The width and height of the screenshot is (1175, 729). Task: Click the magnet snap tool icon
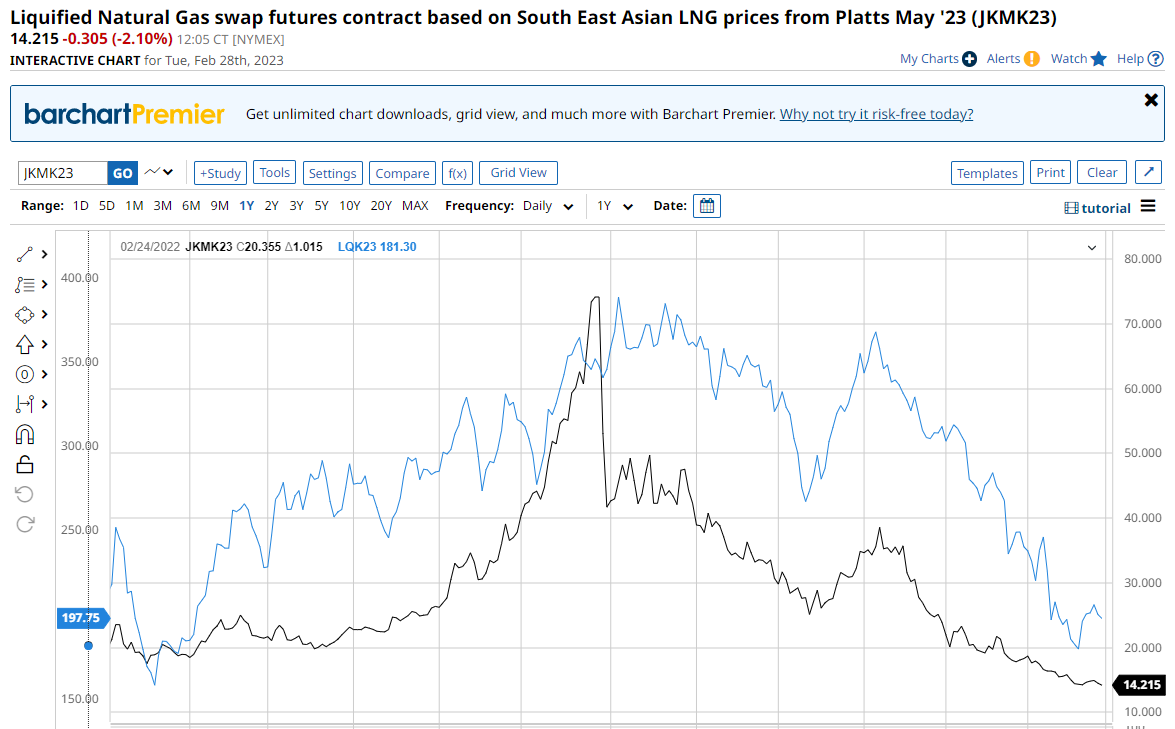click(x=26, y=434)
